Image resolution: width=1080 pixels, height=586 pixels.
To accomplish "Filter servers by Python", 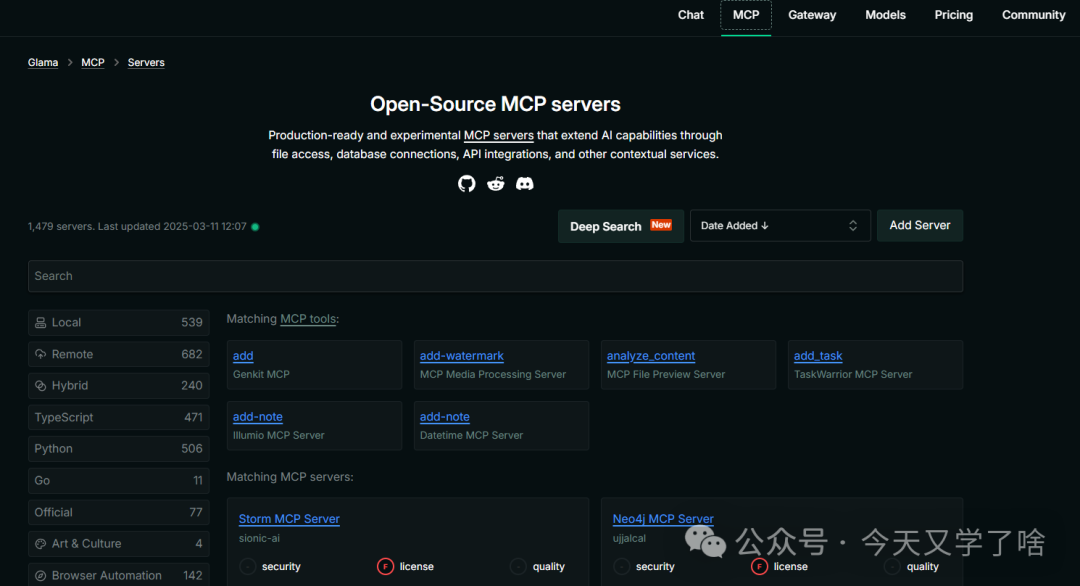I will [x=118, y=448].
